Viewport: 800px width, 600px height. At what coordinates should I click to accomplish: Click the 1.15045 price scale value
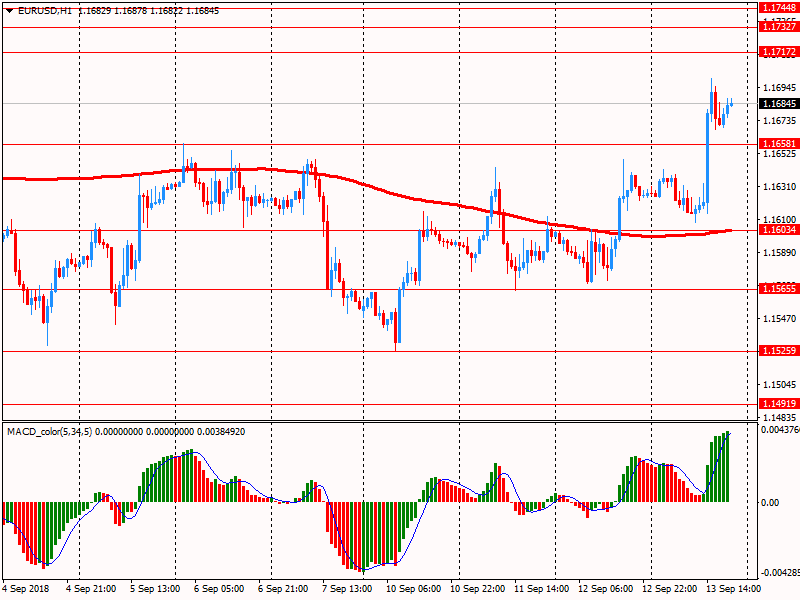click(x=779, y=384)
